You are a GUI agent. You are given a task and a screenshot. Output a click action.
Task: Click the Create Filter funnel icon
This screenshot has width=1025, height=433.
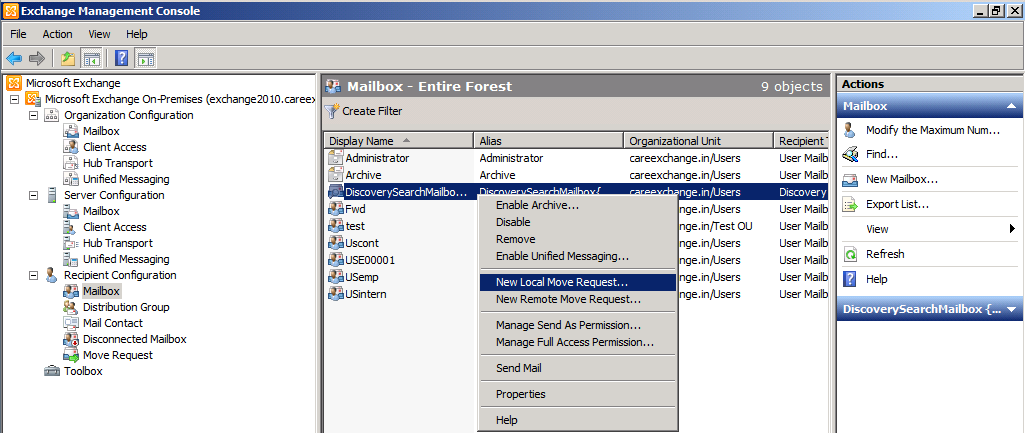332,111
